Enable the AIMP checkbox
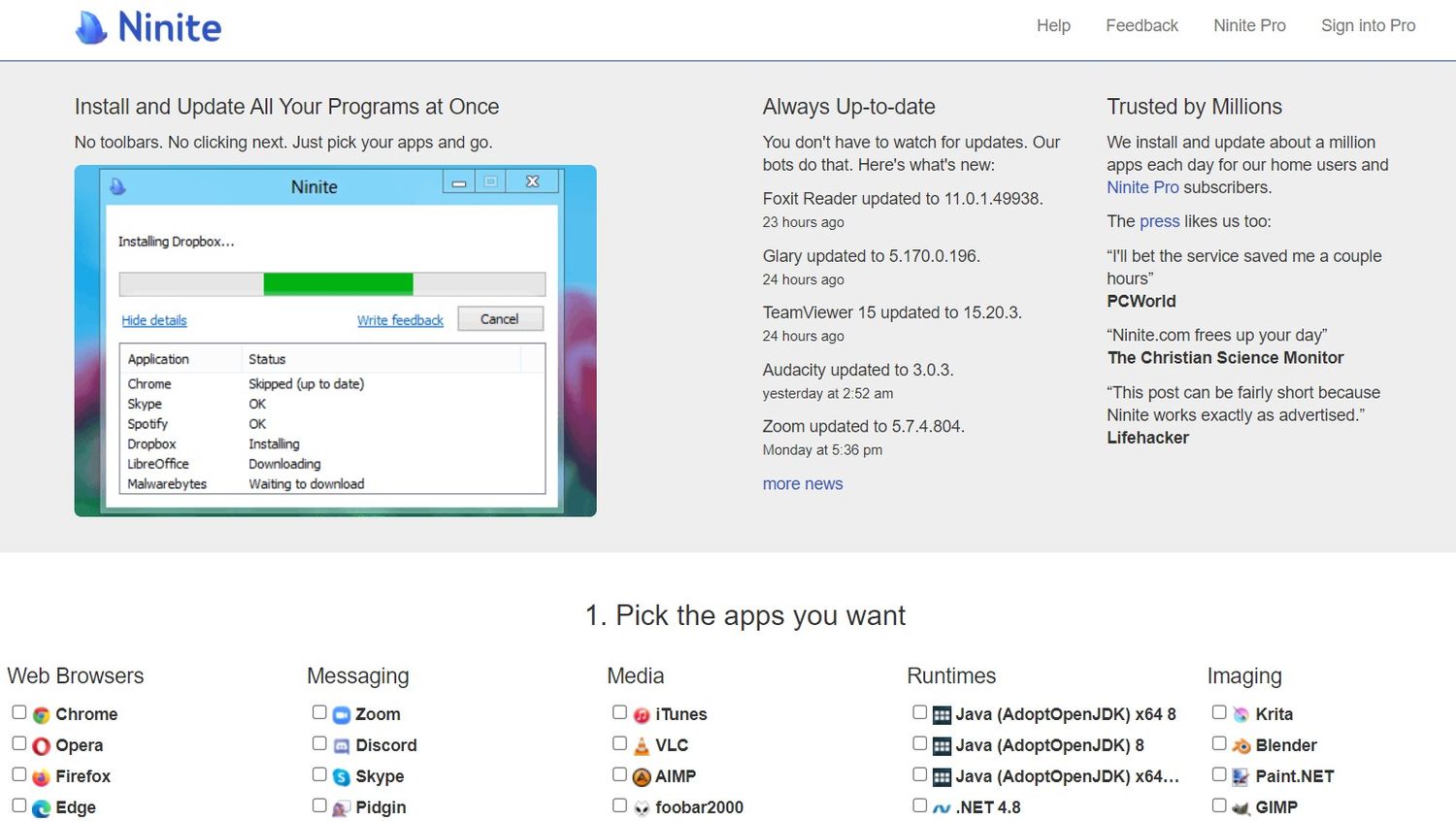This screenshot has width=1456, height=821. coord(619,774)
